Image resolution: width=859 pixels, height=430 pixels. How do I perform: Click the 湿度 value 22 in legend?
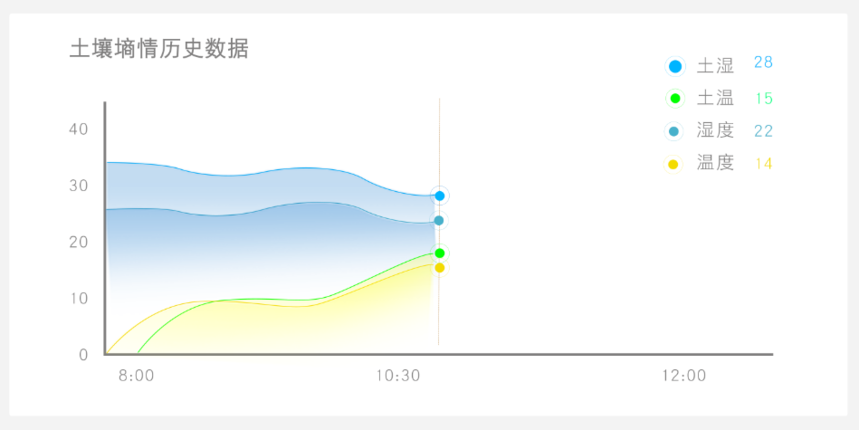click(763, 131)
